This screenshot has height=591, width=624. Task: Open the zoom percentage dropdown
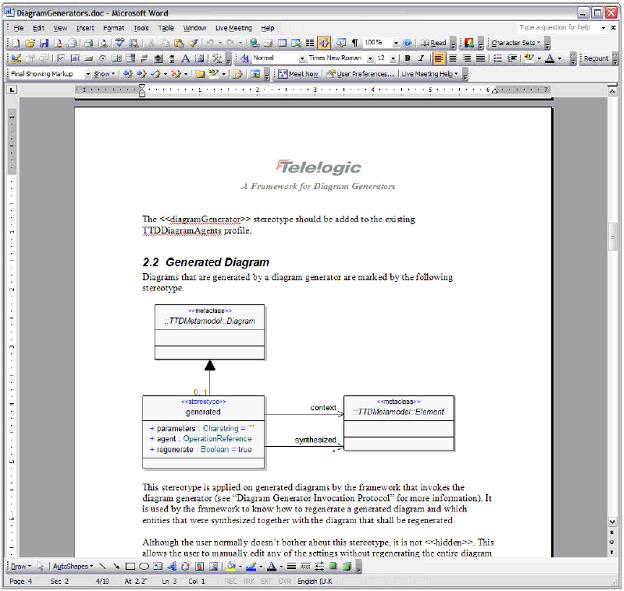[396, 43]
